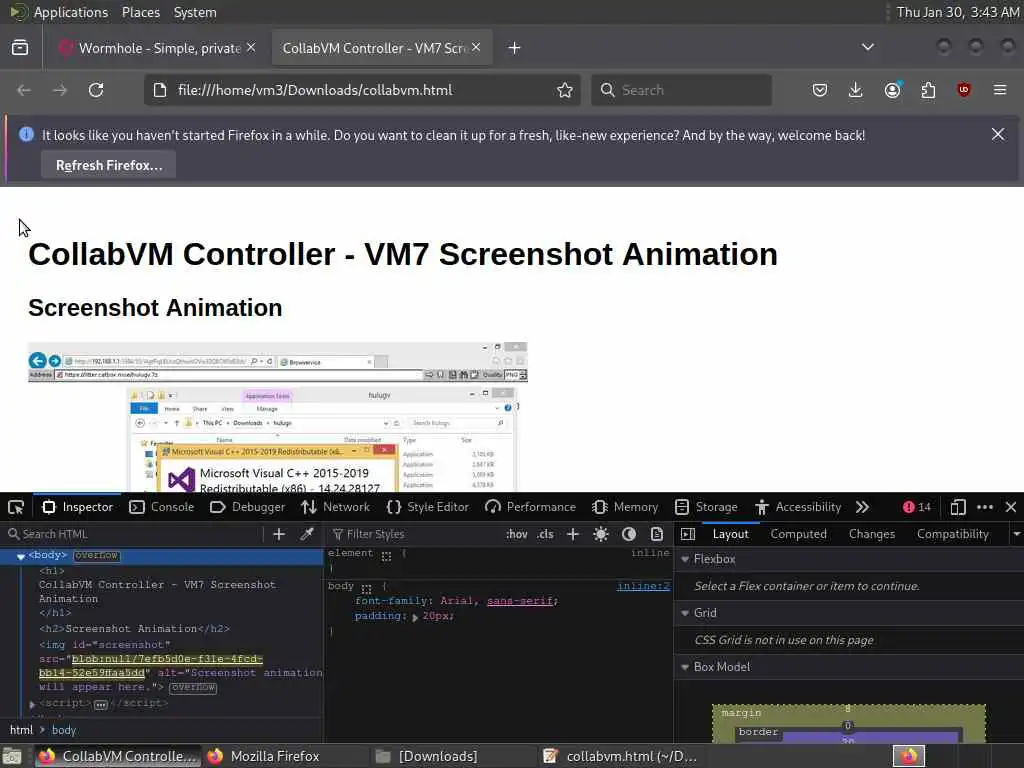Expand the padding shorthand value
This screenshot has height=768, width=1024.
pos(415,617)
